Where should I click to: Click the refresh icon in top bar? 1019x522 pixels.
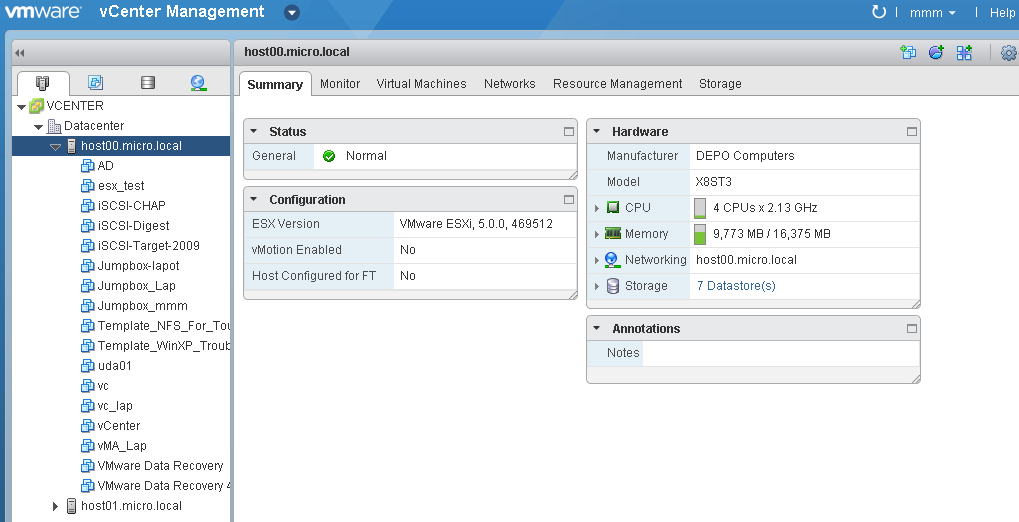tap(879, 12)
